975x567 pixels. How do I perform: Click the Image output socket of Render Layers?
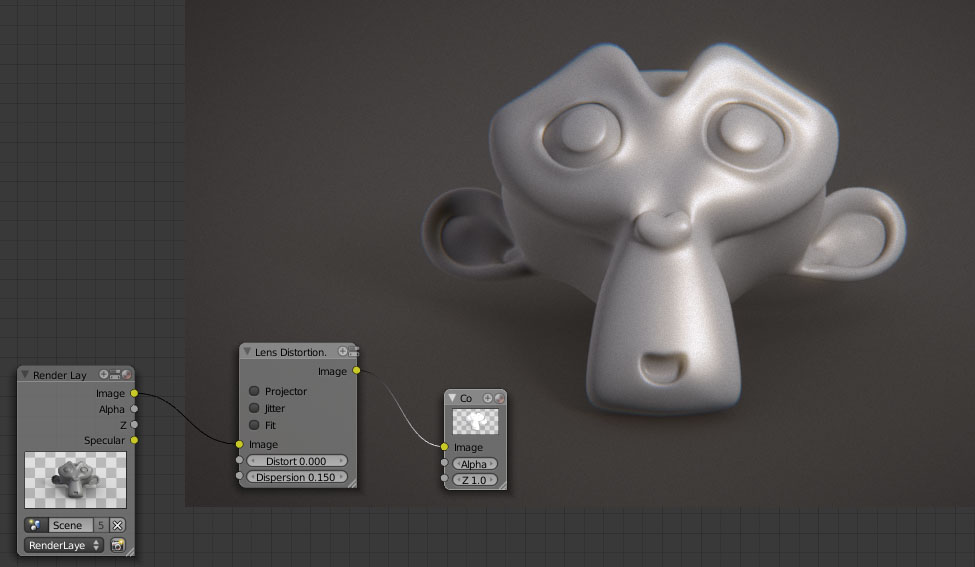[x=134, y=393]
